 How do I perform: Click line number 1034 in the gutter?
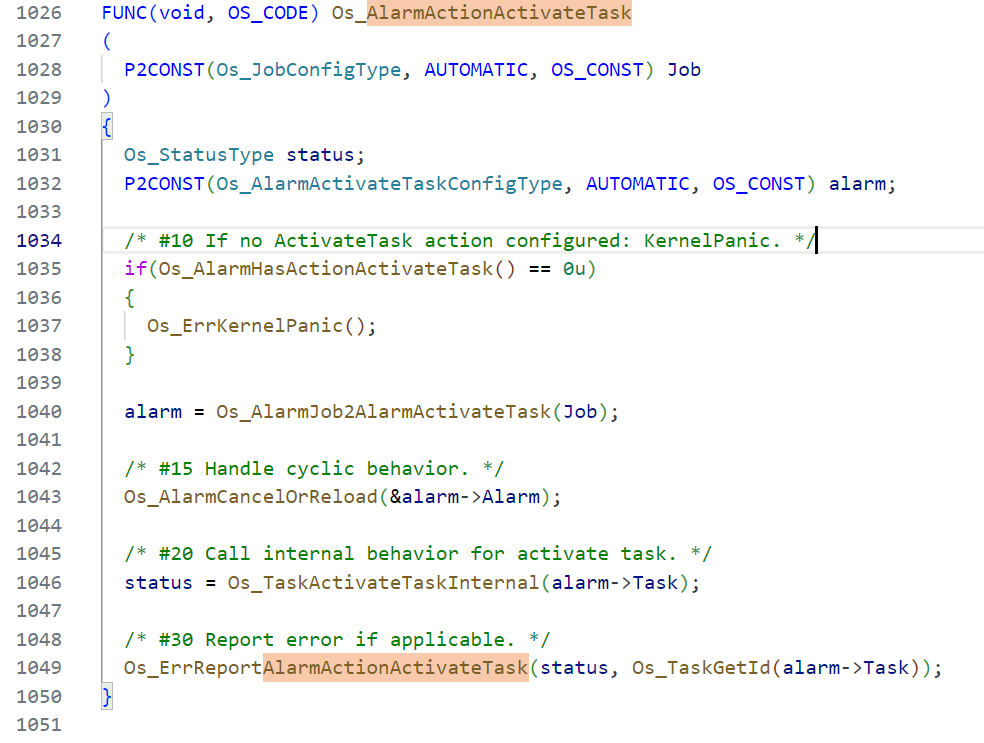click(39, 240)
